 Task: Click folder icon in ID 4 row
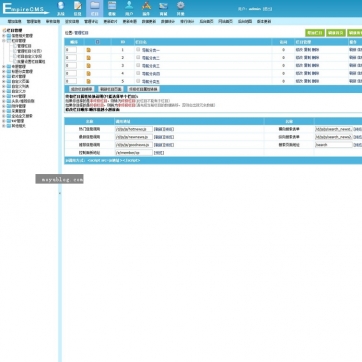pos(88,73)
